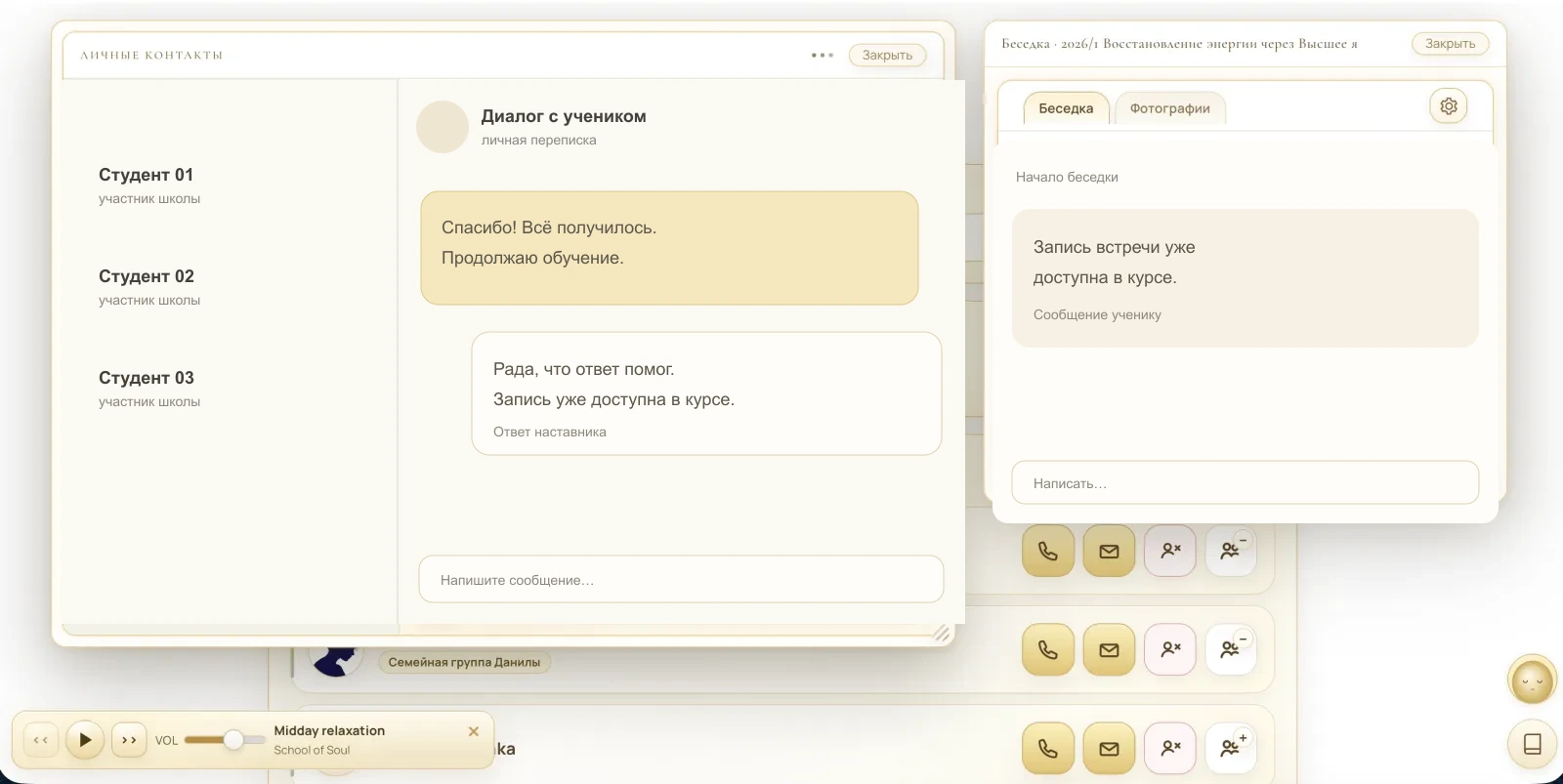Click the School of Soul artist label
Image resolution: width=1563 pixels, height=784 pixels.
312,750
